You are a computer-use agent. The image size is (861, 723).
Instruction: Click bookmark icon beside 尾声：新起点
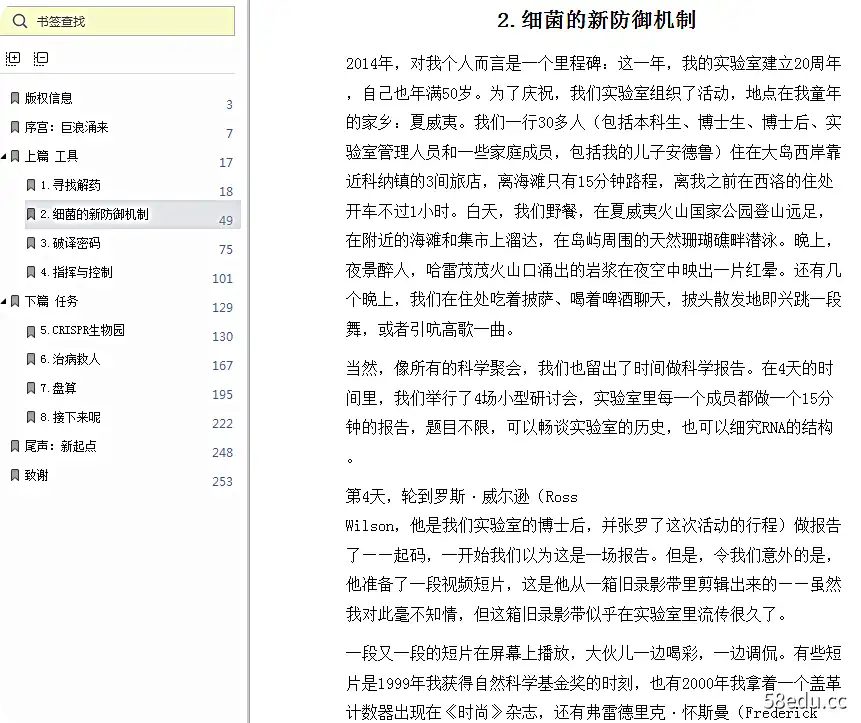tap(15, 446)
